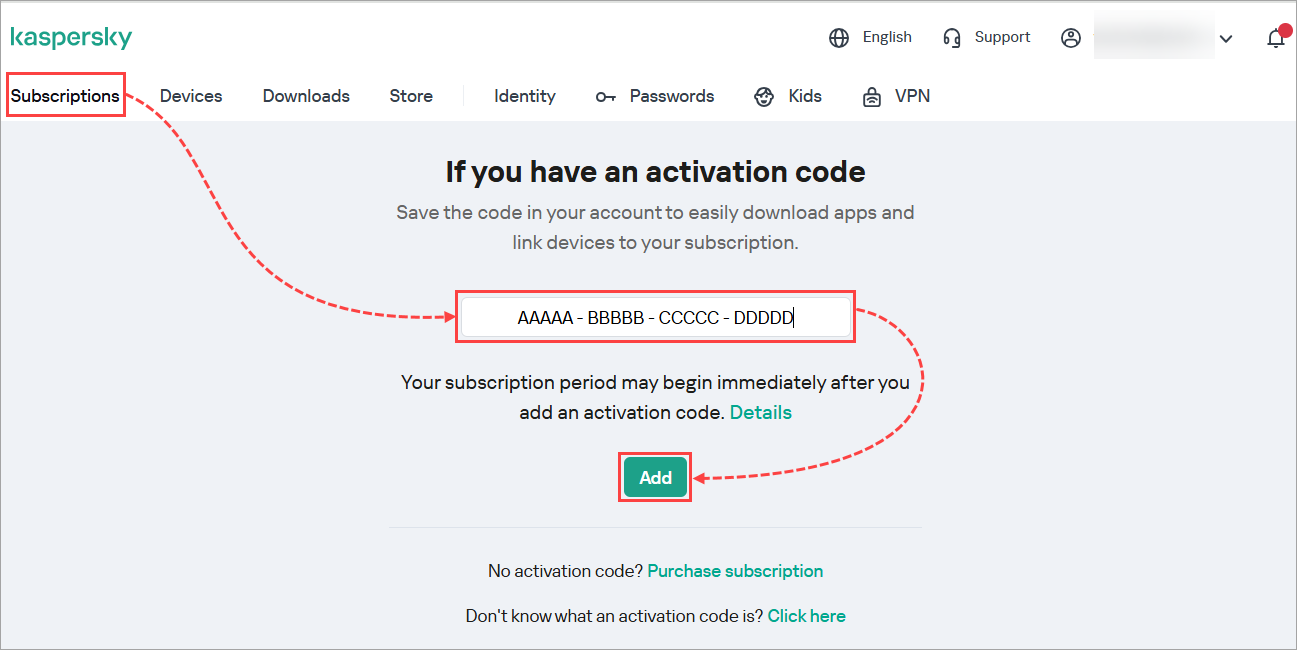Viewport: 1297px width, 650px height.
Task: Navigate to the Store tab
Action: coord(411,95)
